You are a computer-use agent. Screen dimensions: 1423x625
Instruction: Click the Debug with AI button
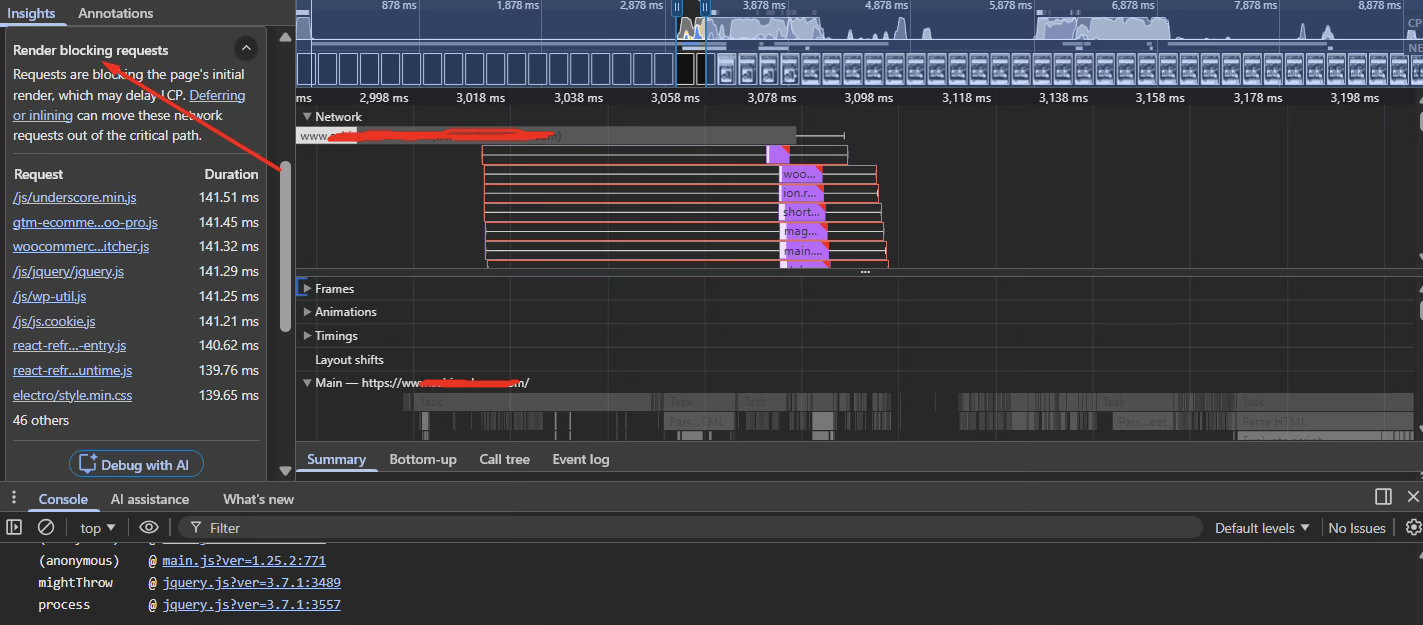[x=136, y=465]
